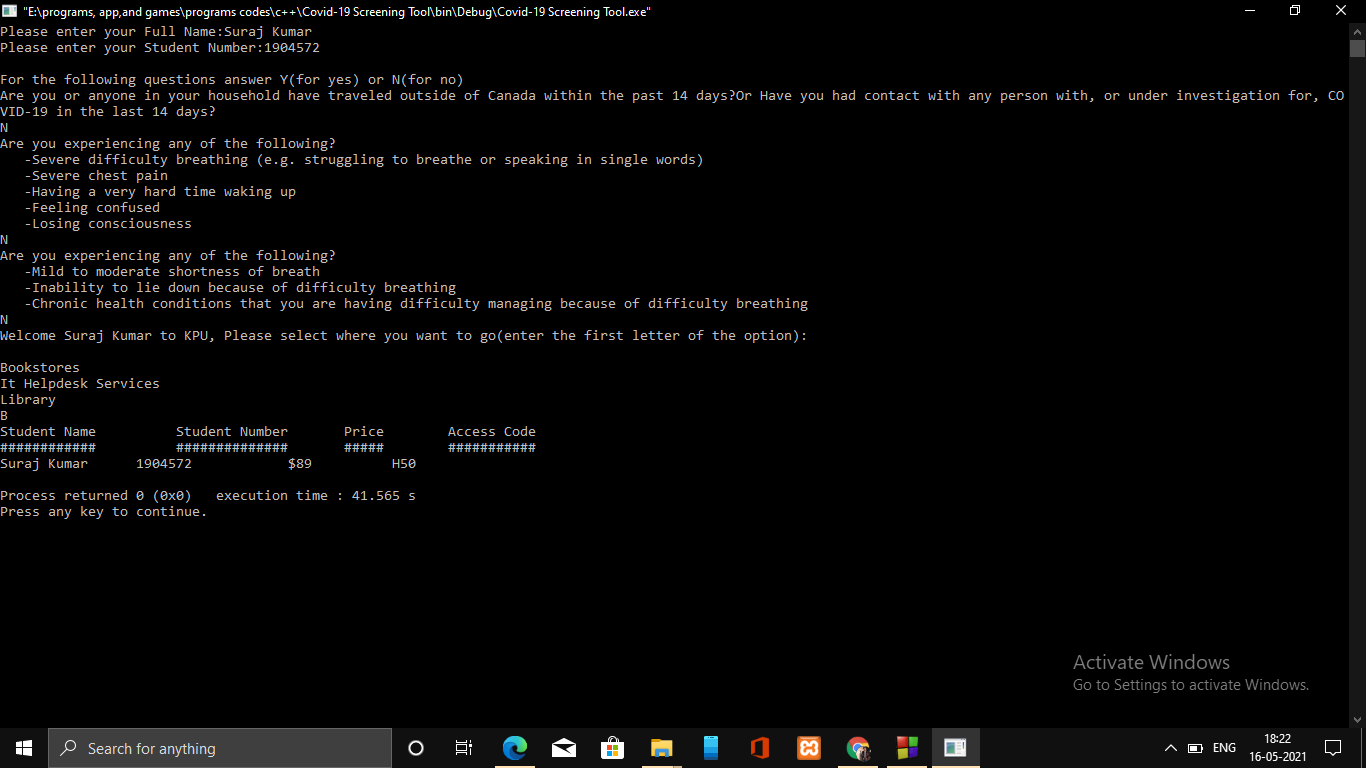Open Google Chrome
The image size is (1366, 768).
[x=857, y=747]
